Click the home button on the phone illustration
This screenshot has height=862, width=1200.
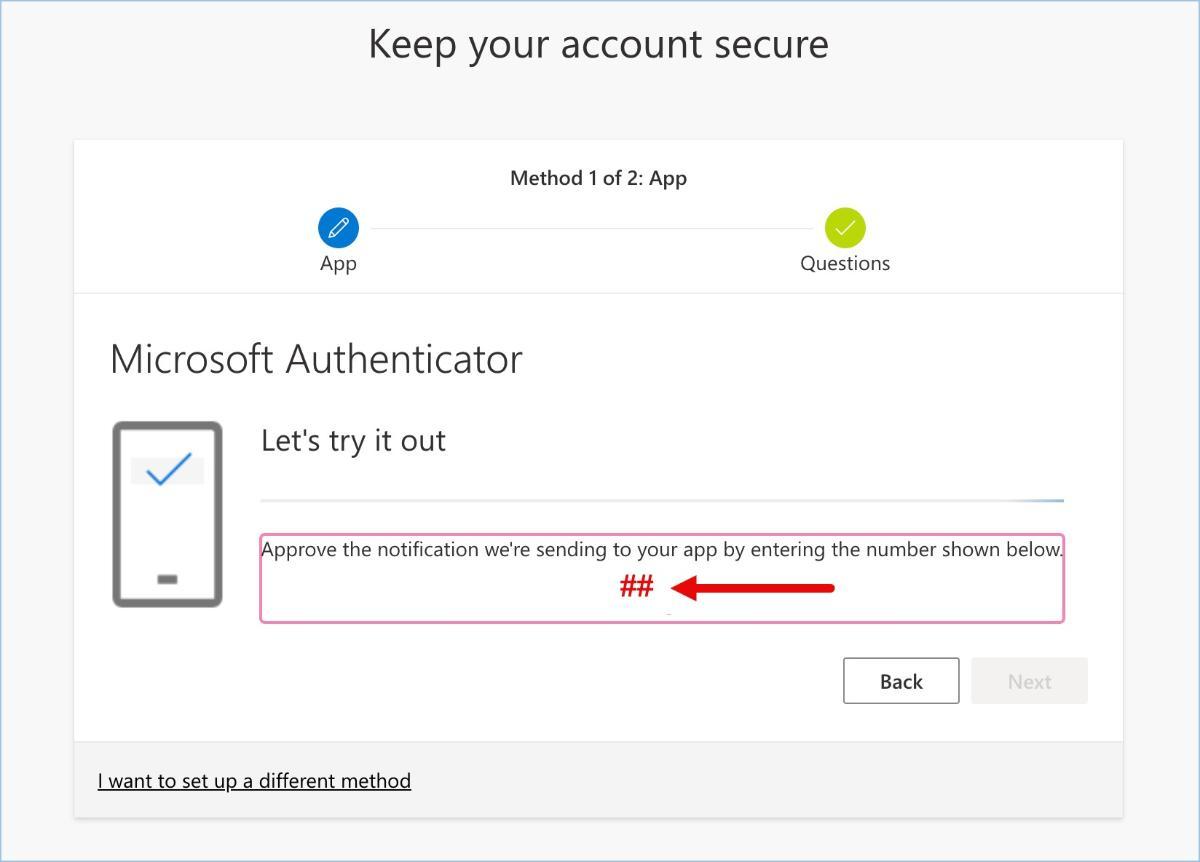(x=167, y=579)
